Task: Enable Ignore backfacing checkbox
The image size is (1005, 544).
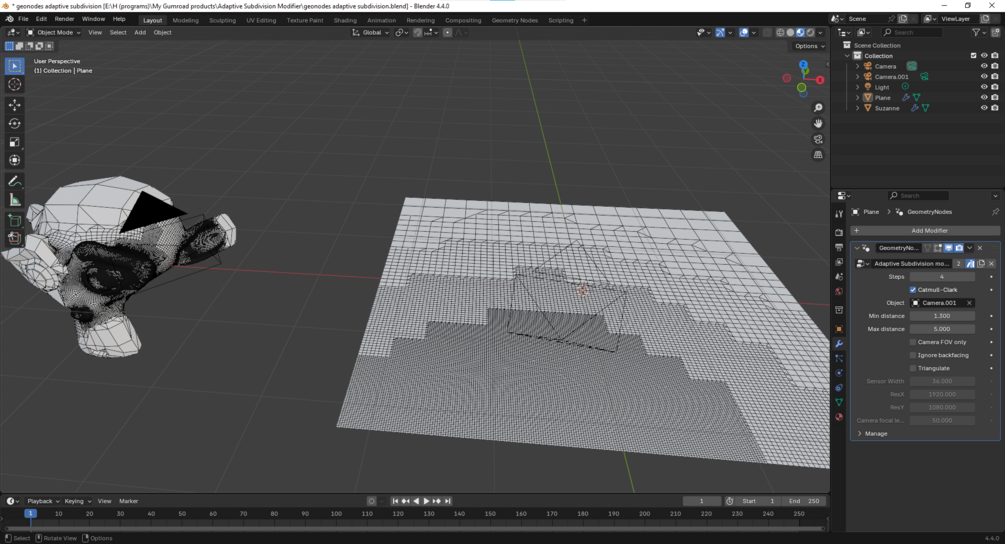Action: pyautogui.click(x=913, y=355)
